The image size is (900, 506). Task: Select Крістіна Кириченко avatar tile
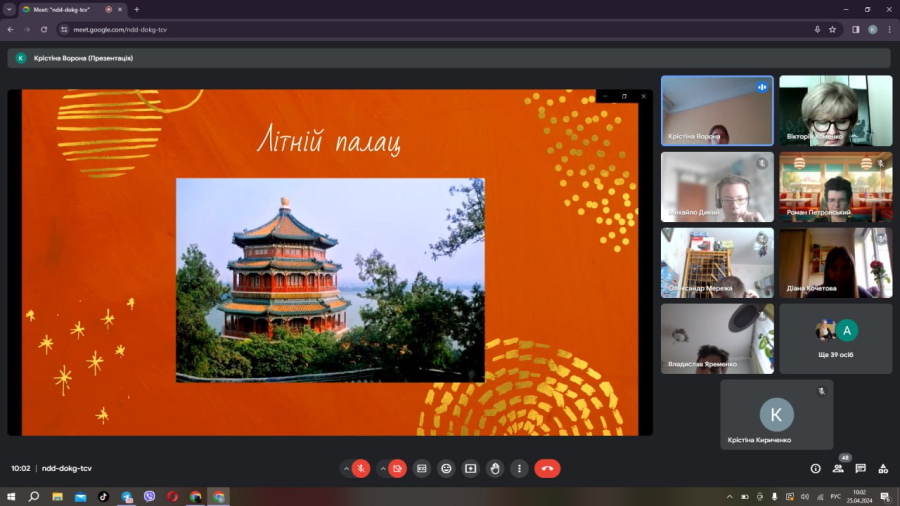coord(777,415)
